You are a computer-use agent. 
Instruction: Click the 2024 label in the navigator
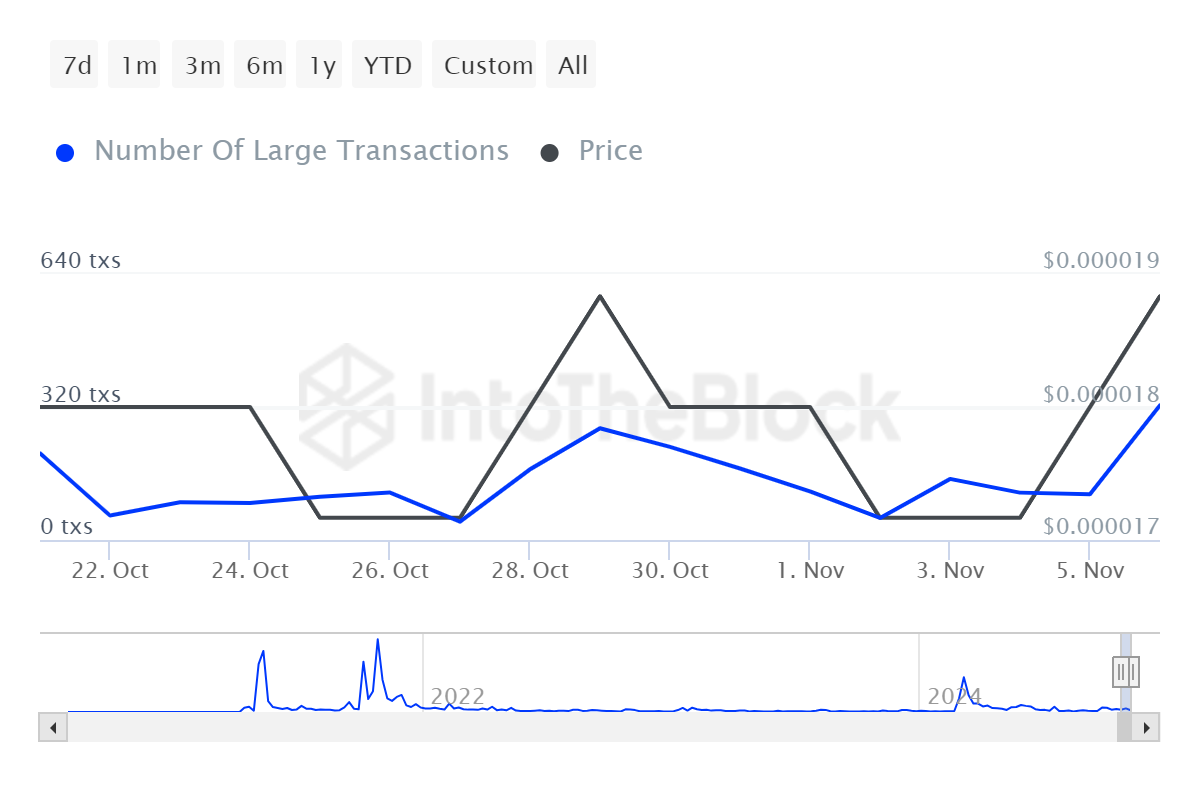click(x=954, y=696)
